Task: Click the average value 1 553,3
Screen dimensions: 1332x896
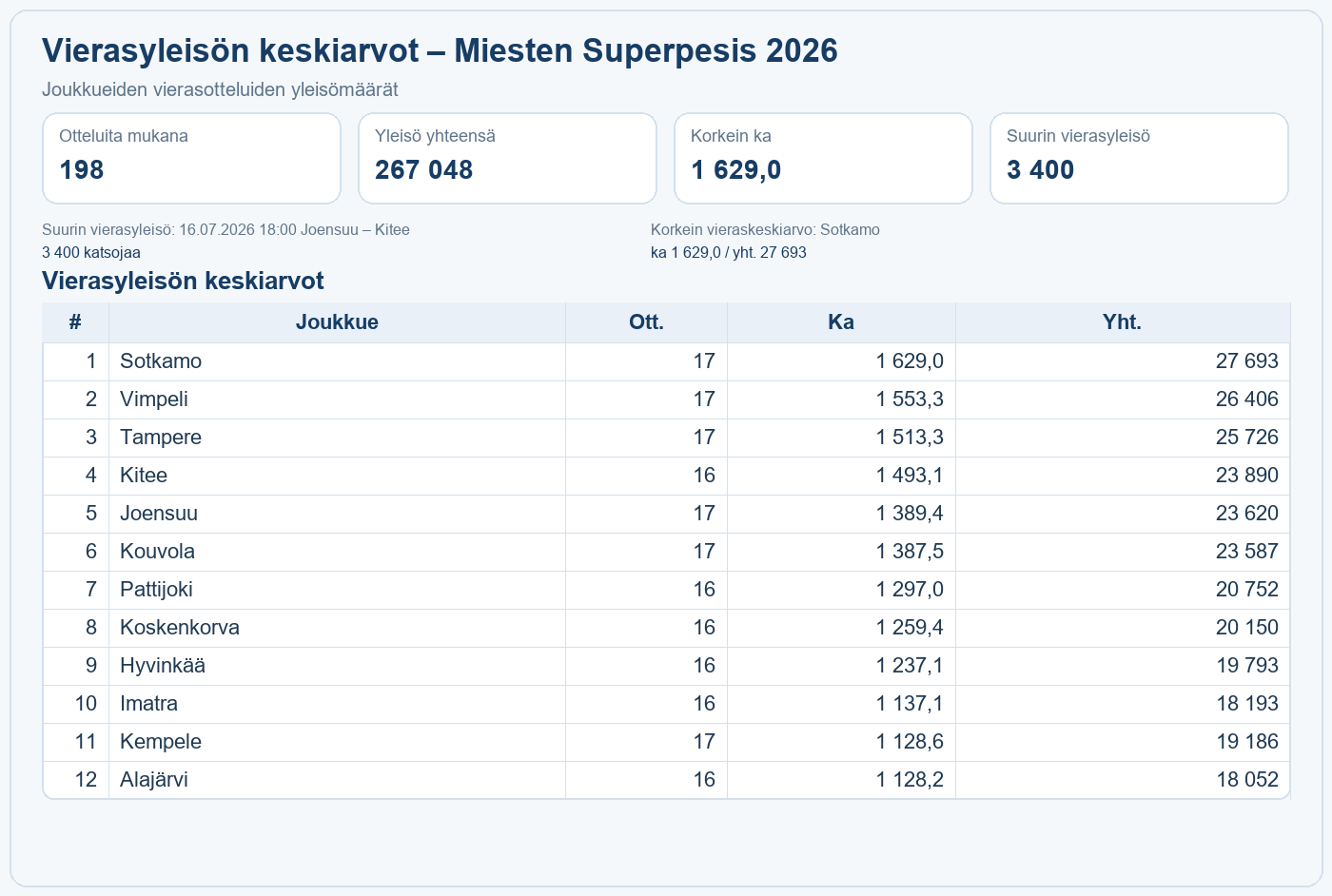Action: pos(910,399)
